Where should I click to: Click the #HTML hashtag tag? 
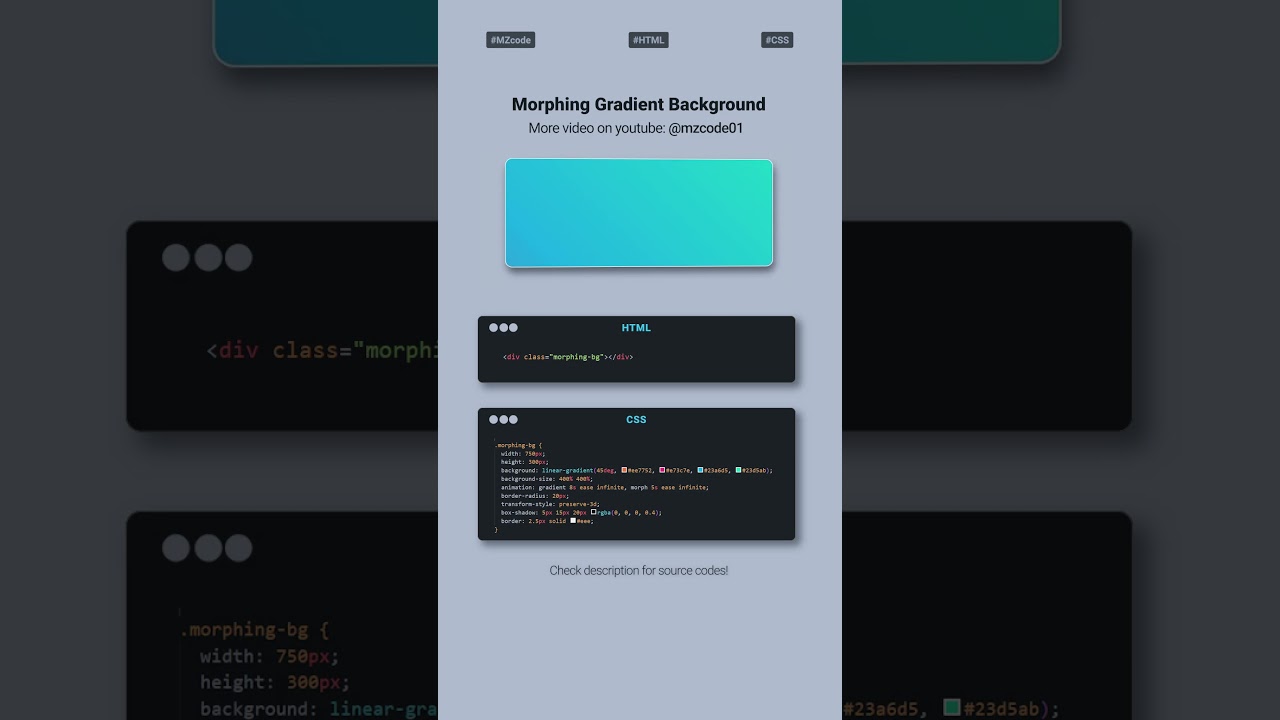[x=649, y=40]
